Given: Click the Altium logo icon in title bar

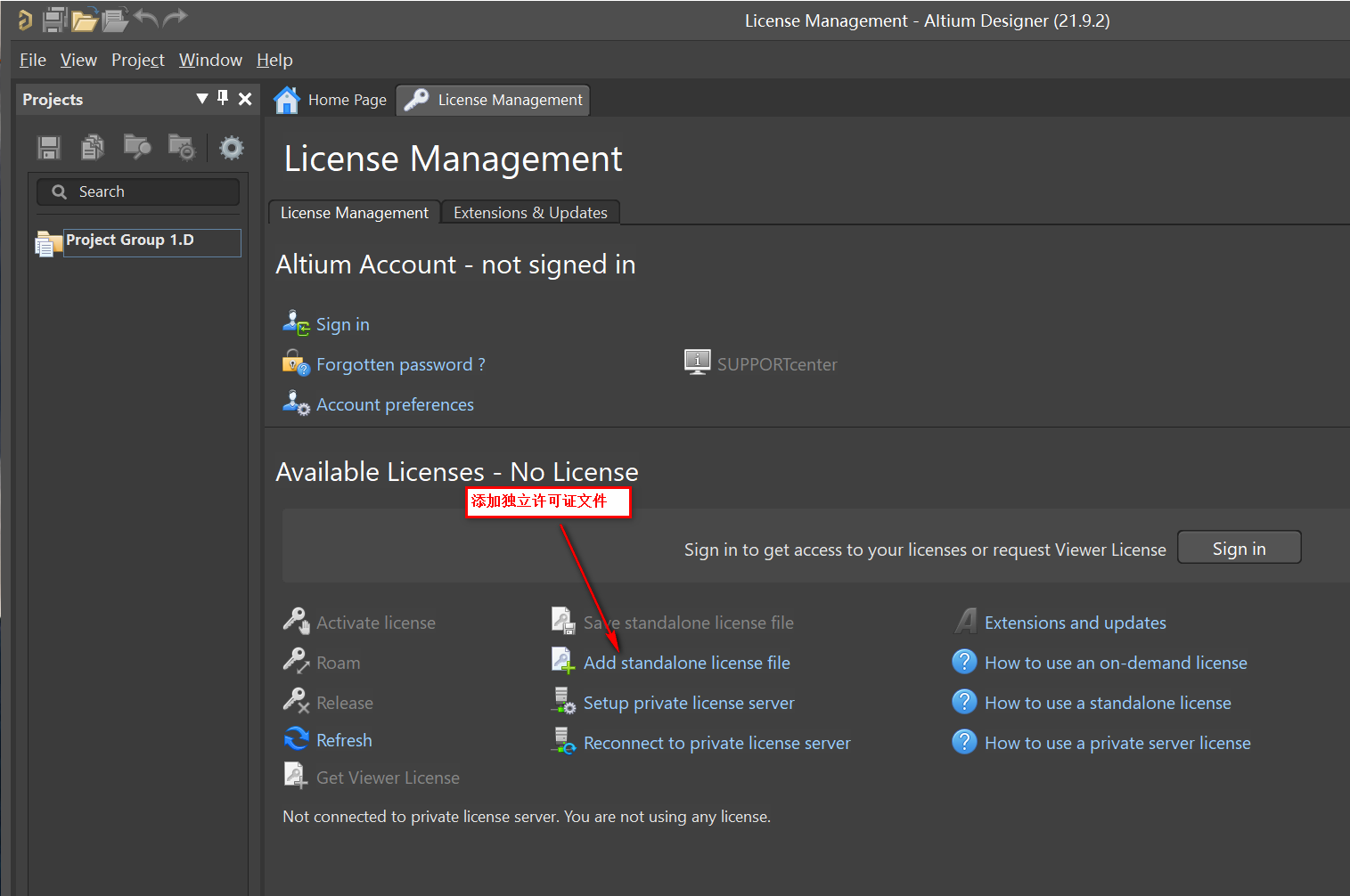Looking at the screenshot, I should point(25,20).
